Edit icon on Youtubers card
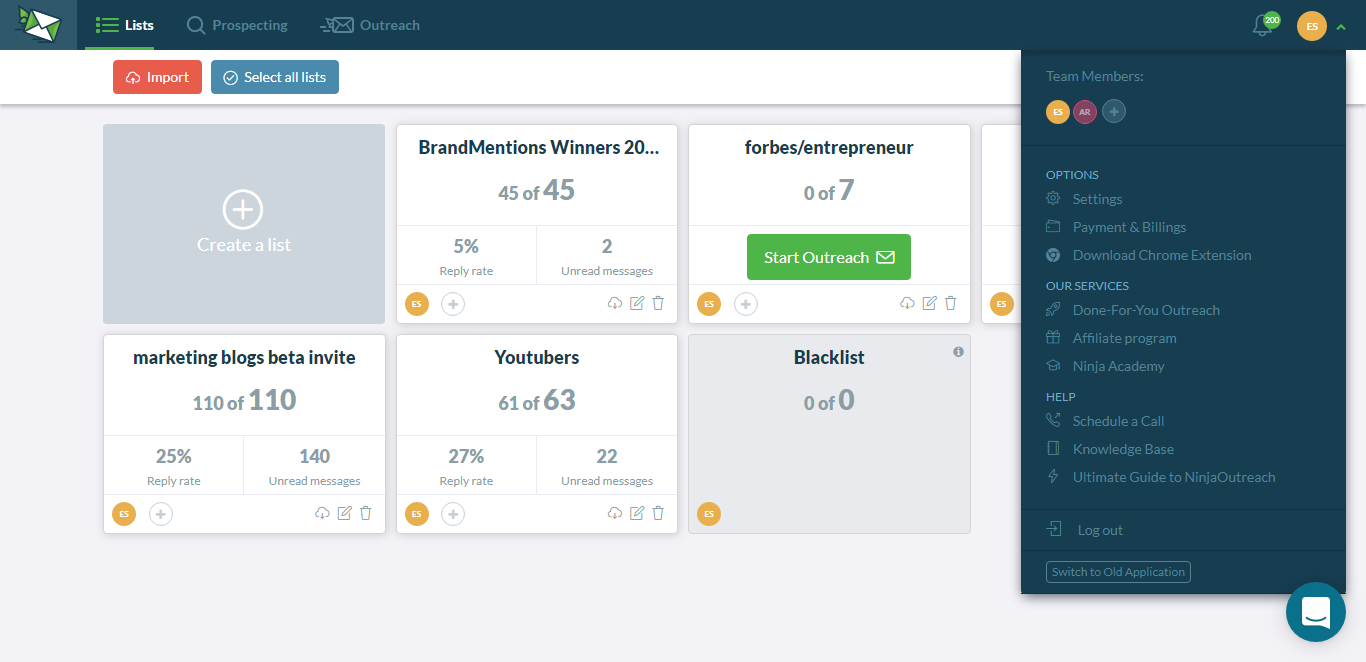 pos(637,513)
